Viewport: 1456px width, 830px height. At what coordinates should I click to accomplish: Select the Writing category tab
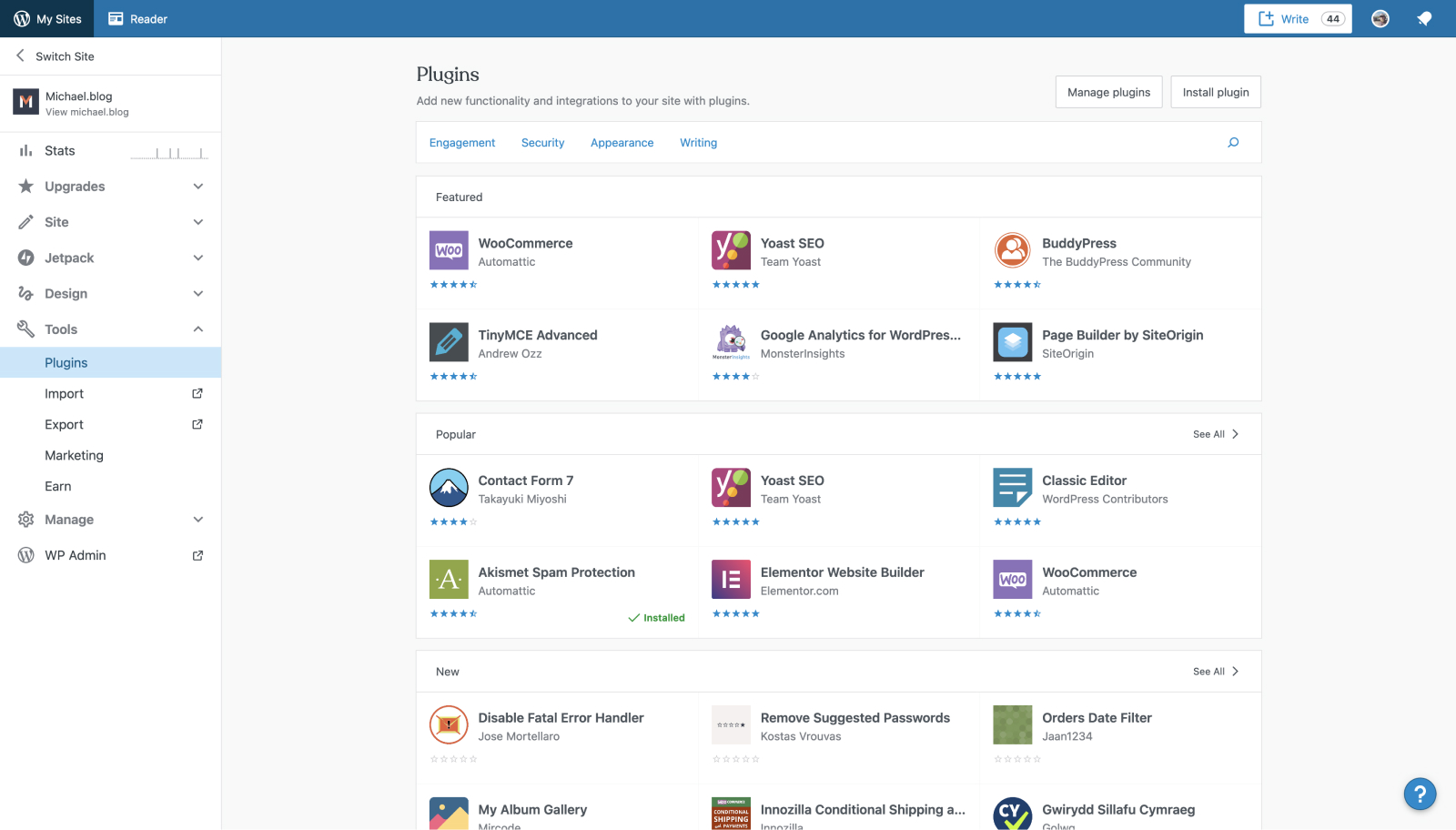699,143
